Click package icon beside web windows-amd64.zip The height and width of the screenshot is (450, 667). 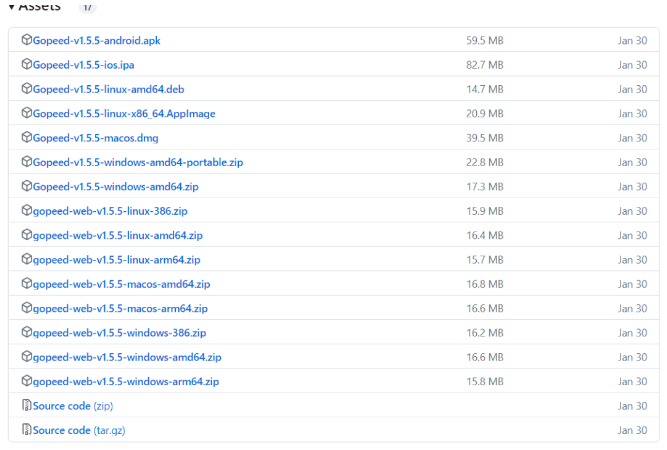pyautogui.click(x=26, y=356)
